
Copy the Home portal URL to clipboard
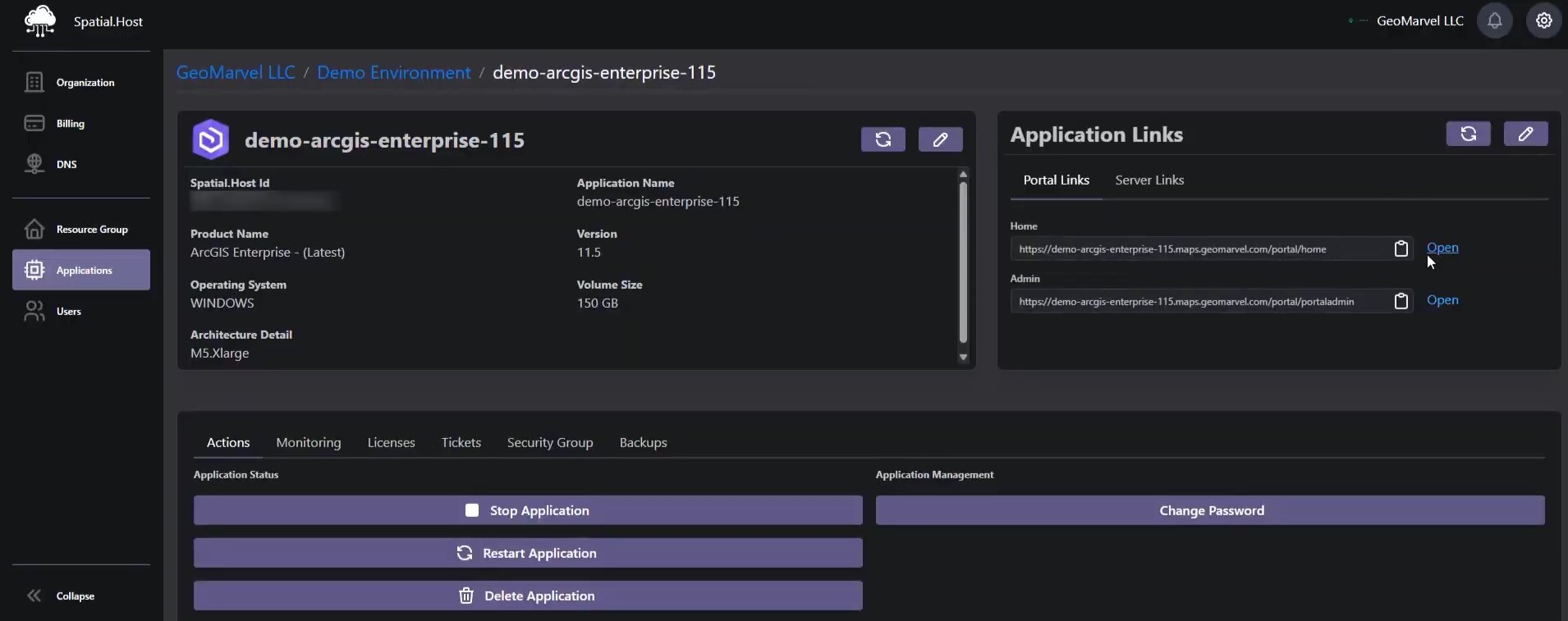(x=1401, y=249)
